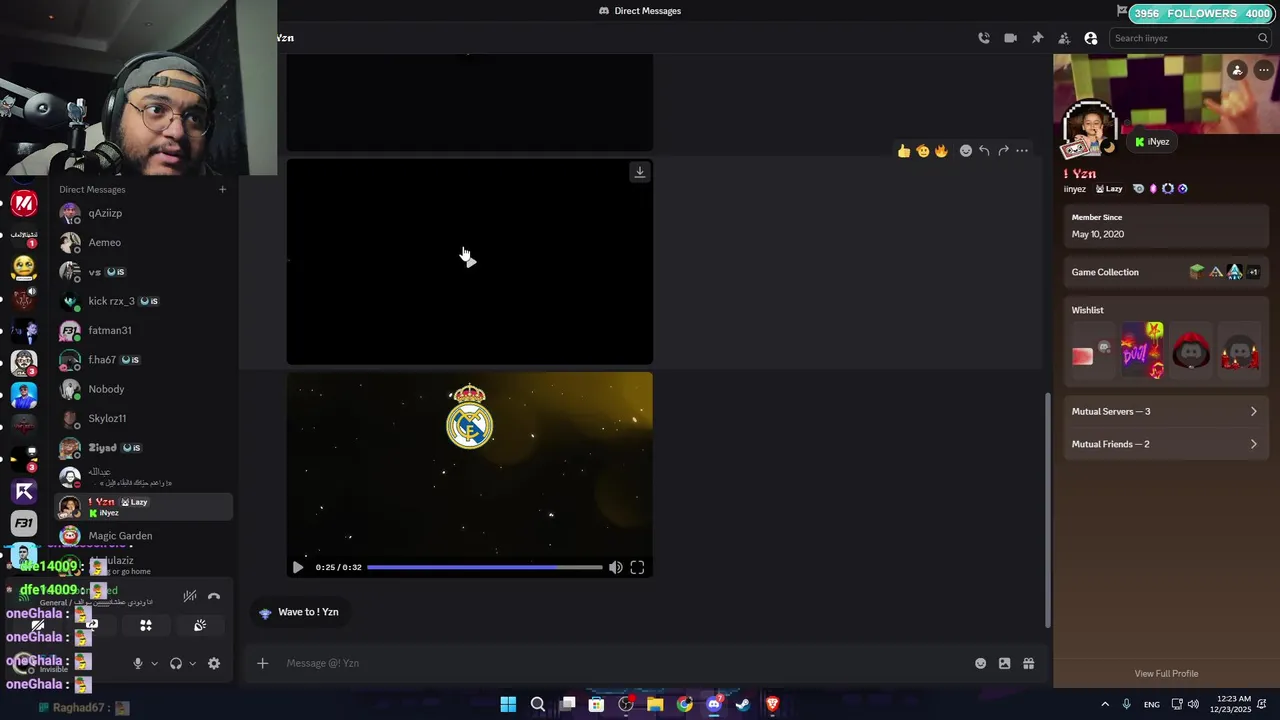Open qAziizp direct message
Screen dimensions: 1280x720
point(143,213)
